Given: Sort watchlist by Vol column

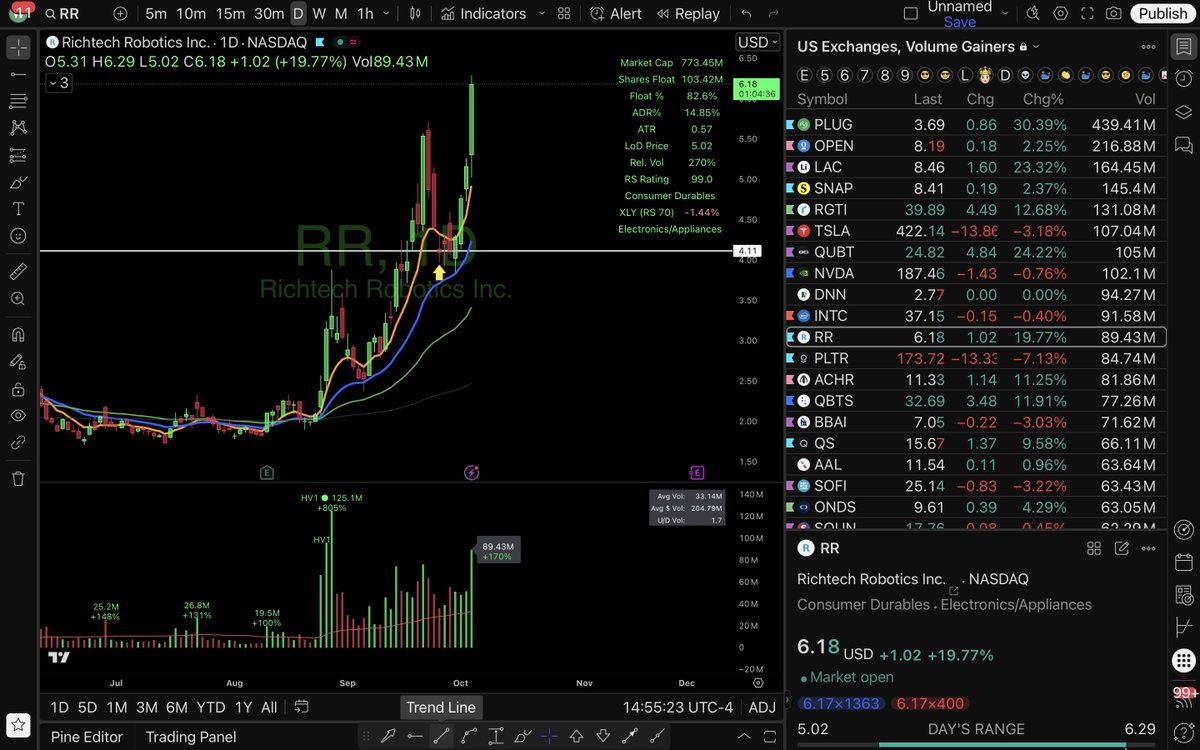Looking at the screenshot, I should pyautogui.click(x=1144, y=99).
